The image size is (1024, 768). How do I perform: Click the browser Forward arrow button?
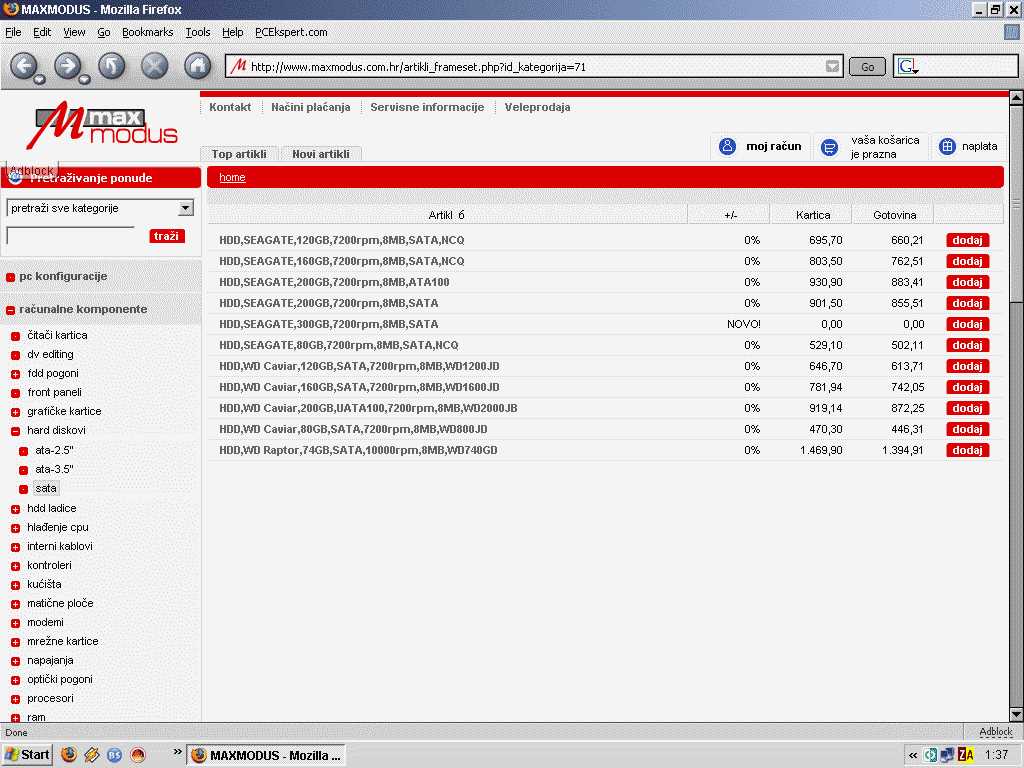[x=67, y=67]
